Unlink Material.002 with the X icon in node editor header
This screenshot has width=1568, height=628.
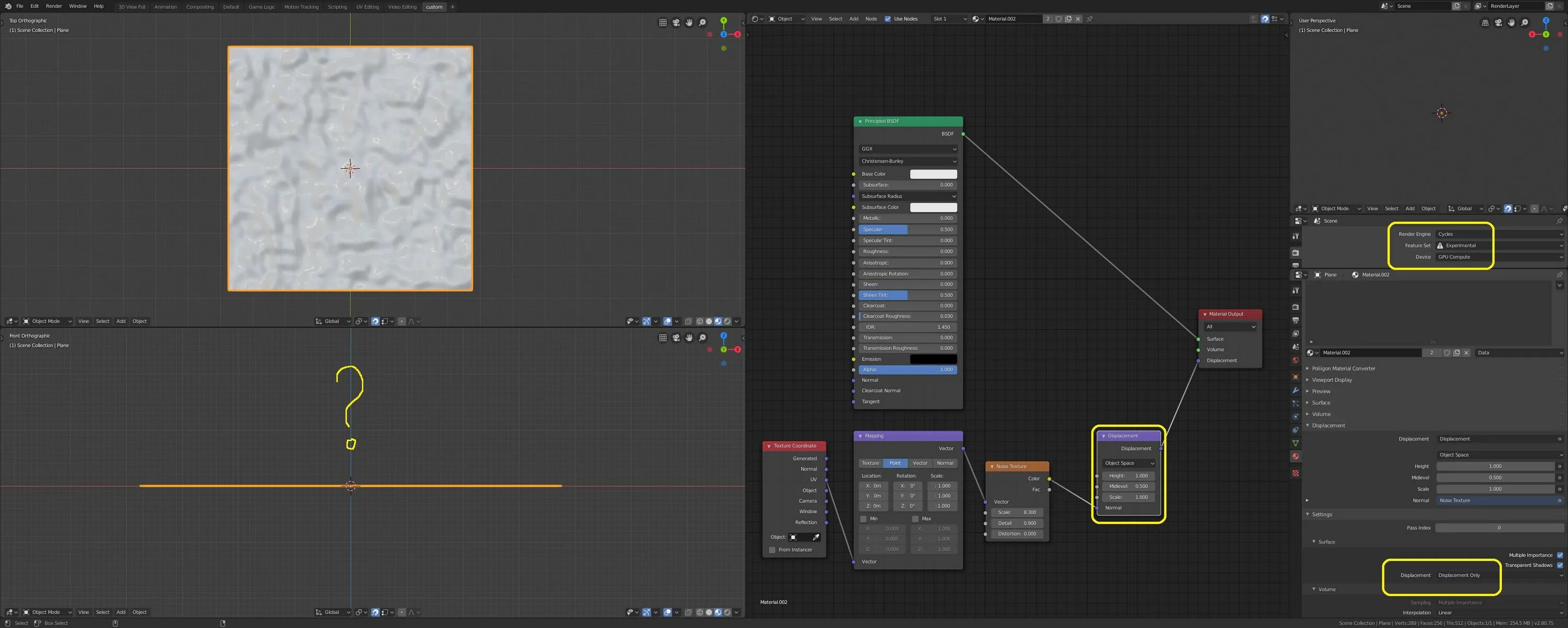pyautogui.click(x=1078, y=19)
